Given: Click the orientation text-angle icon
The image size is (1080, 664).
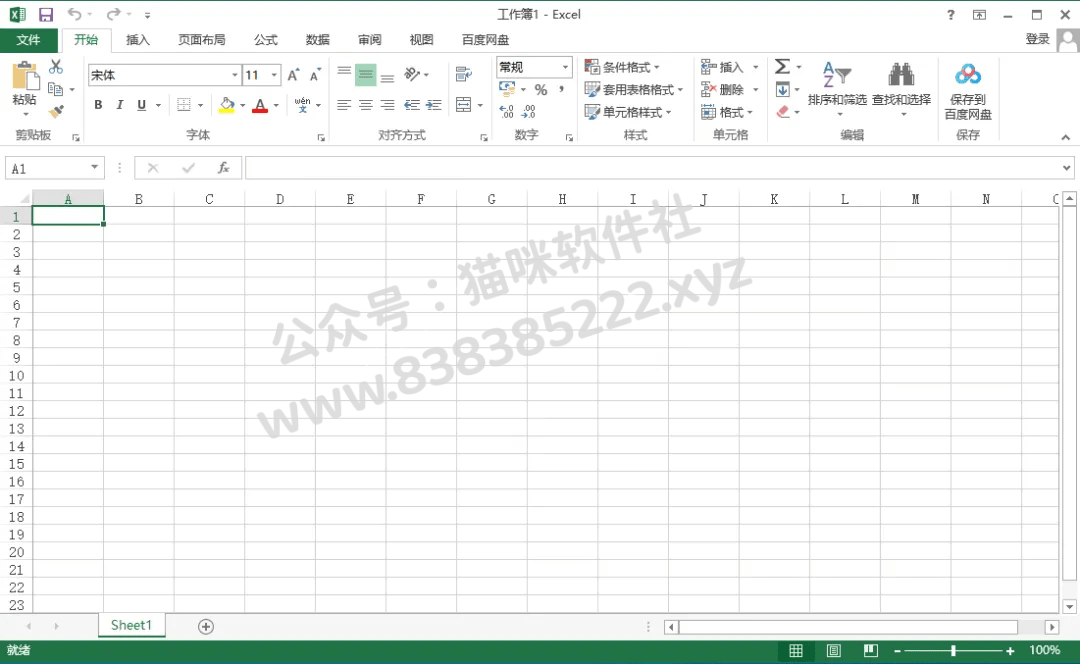Looking at the screenshot, I should 413,74.
